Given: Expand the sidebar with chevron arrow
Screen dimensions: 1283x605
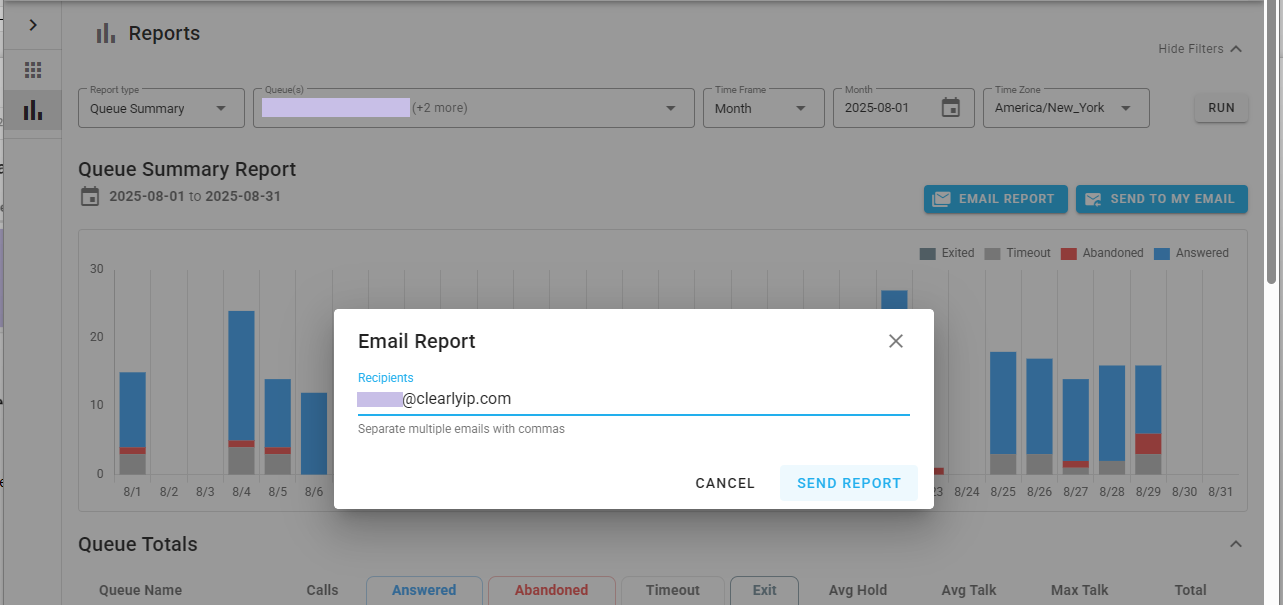Looking at the screenshot, I should pyautogui.click(x=32, y=25).
